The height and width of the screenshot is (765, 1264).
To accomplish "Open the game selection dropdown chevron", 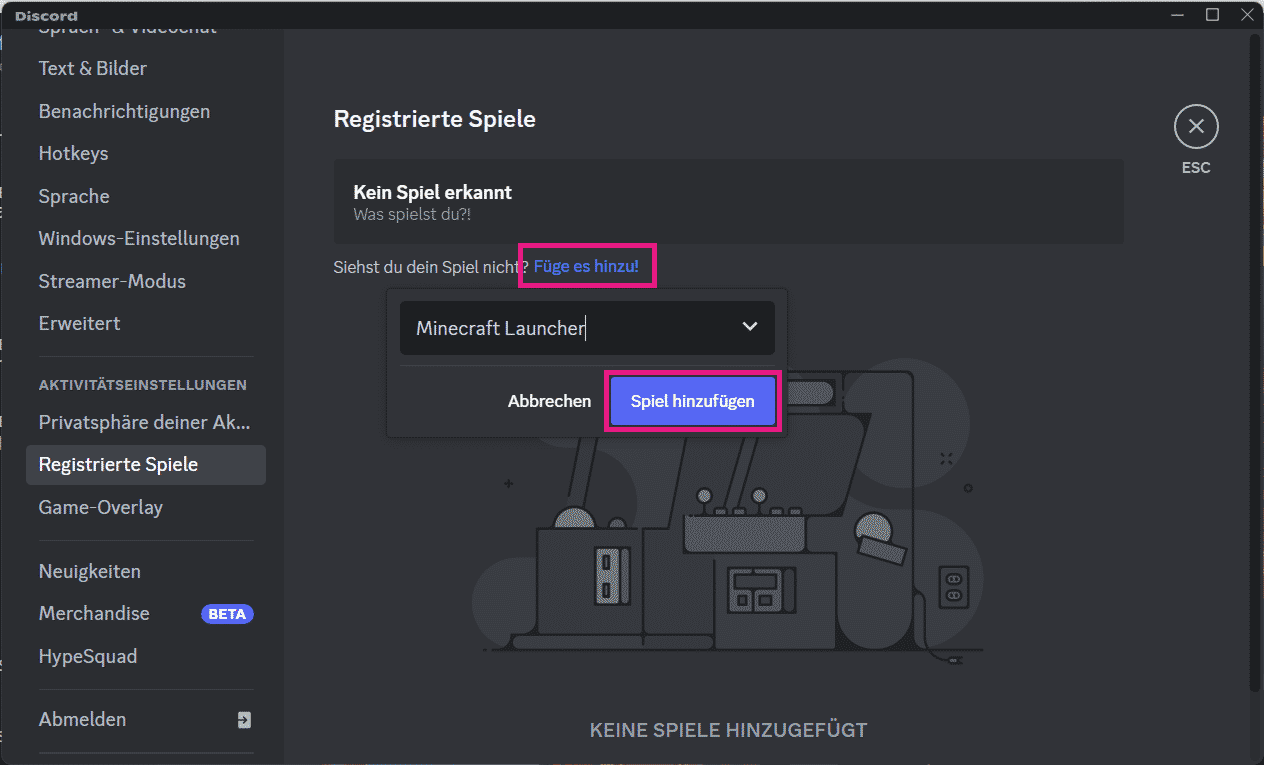I will 750,327.
